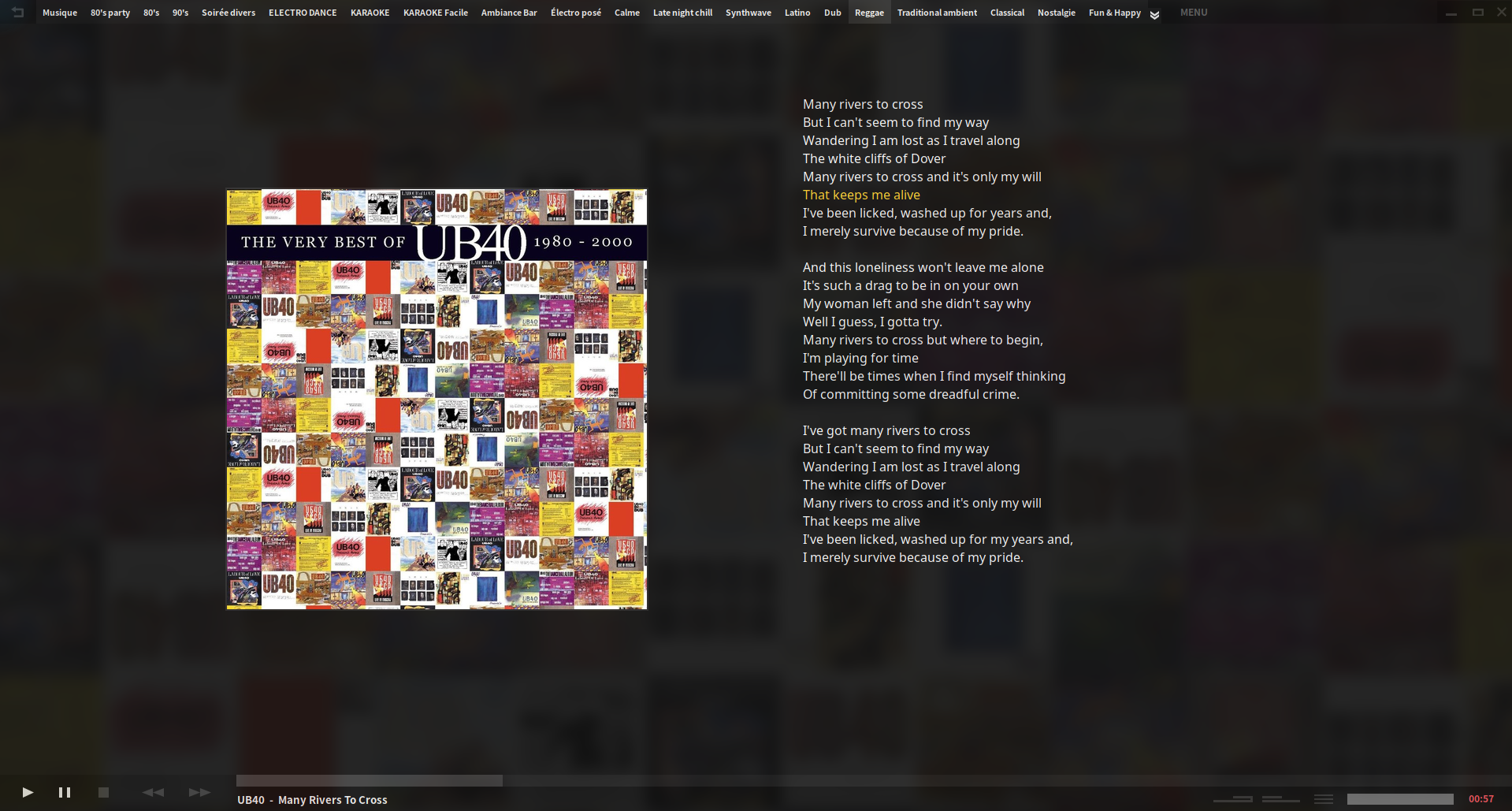Select the currently active Reggae tab
Image resolution: width=1512 pixels, height=811 pixels.
(x=869, y=12)
